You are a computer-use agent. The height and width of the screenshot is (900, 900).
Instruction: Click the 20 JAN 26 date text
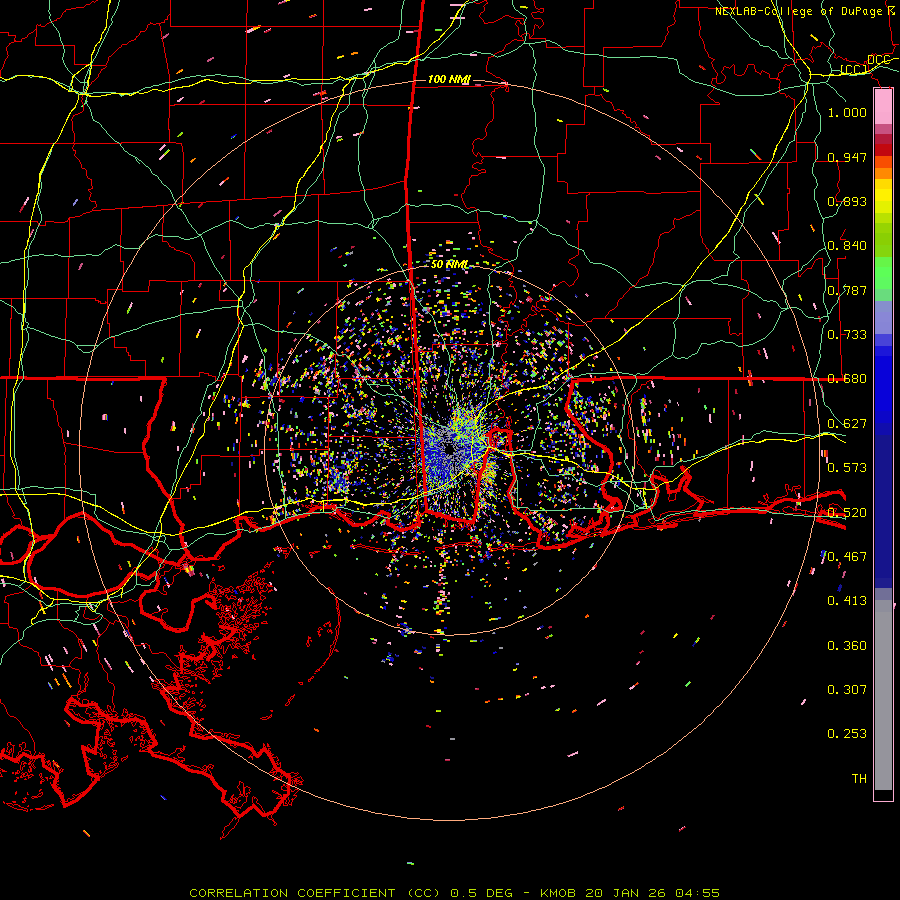tap(624, 893)
